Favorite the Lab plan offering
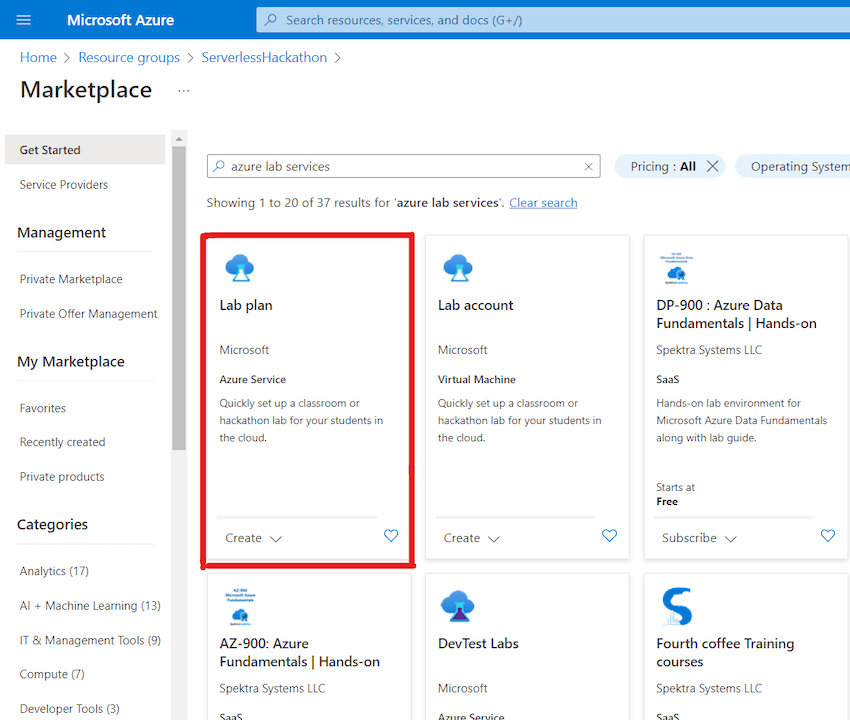The width and height of the screenshot is (850, 720). pyautogui.click(x=390, y=536)
